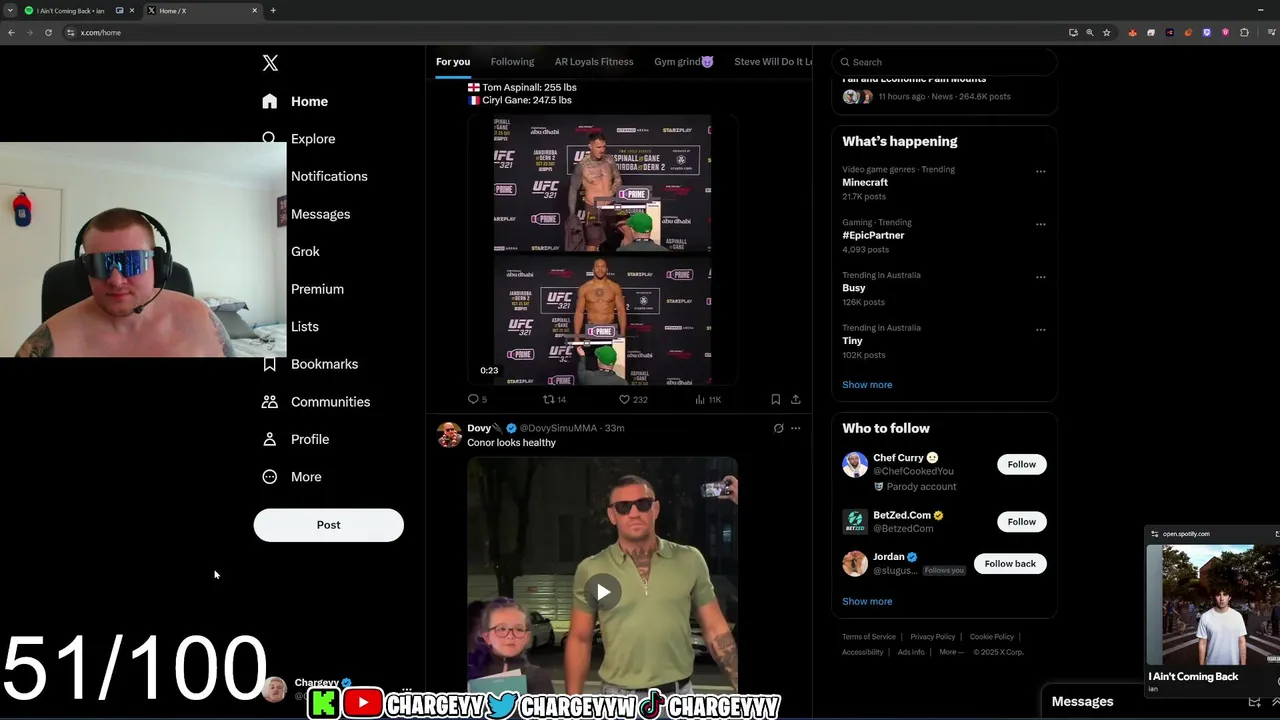Viewport: 1280px width, 720px height.
Task: Switch to the For you tab
Action: [x=453, y=62]
